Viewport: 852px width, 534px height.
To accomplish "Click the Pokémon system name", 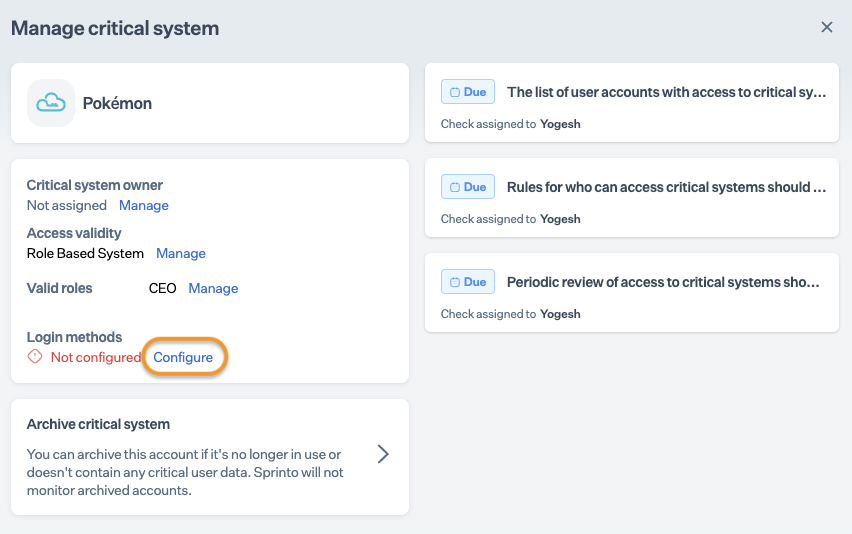I will [x=117, y=103].
